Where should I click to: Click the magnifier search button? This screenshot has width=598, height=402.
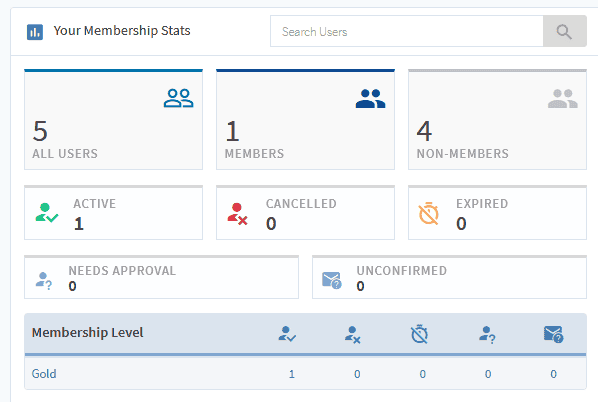(564, 31)
